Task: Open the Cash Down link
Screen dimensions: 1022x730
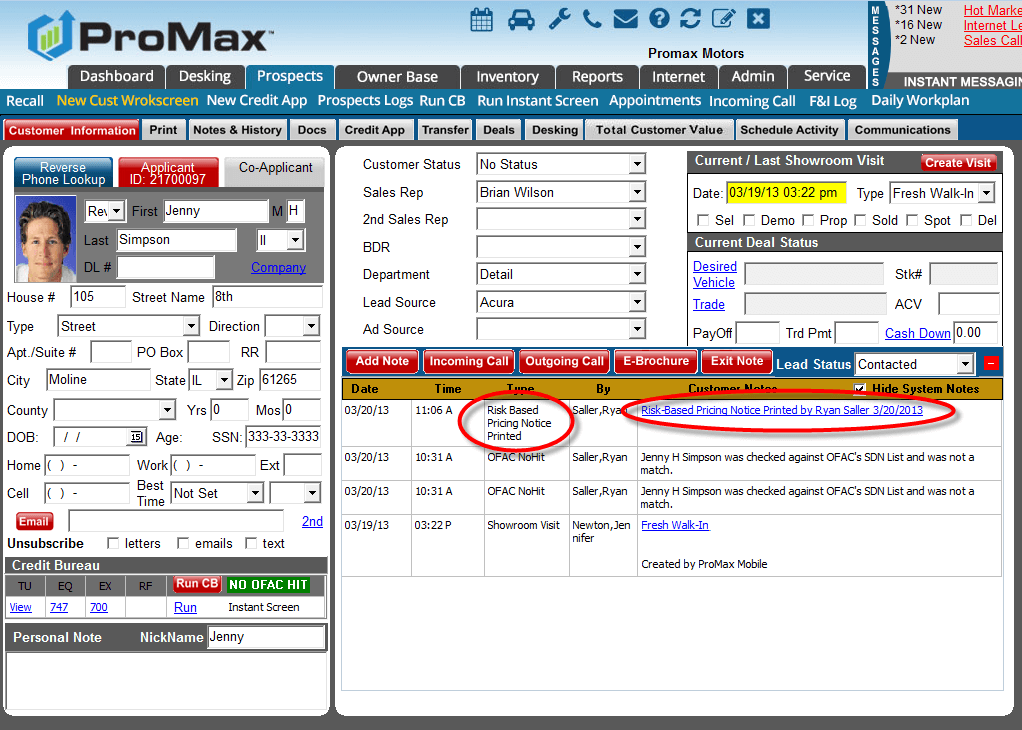Action: [917, 333]
